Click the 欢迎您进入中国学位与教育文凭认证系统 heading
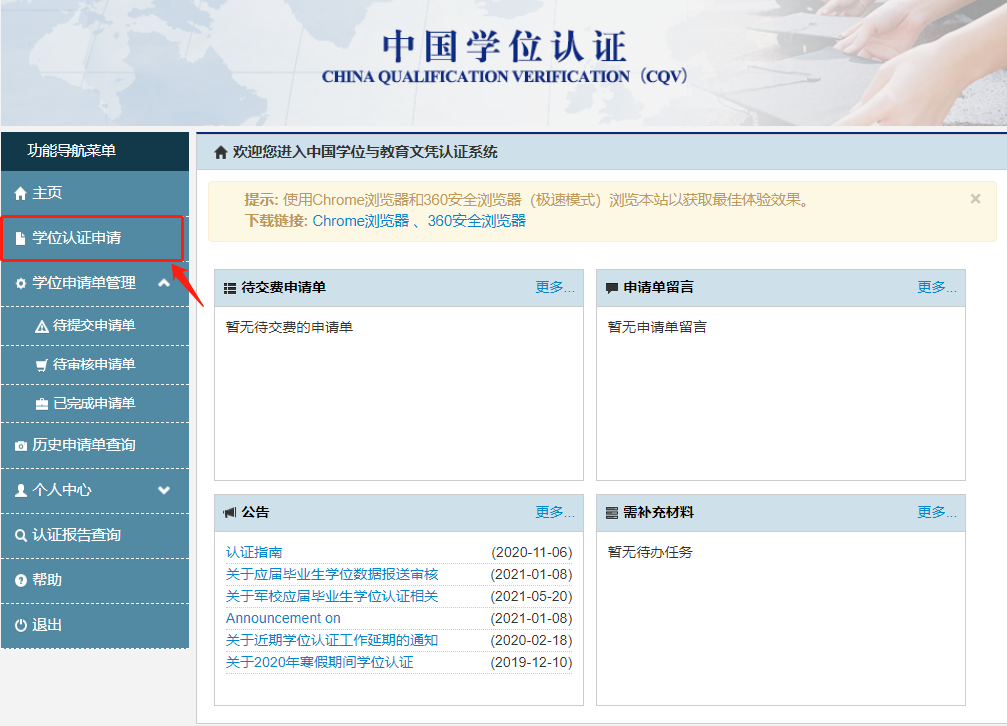1007x726 pixels. pyautogui.click(x=365, y=152)
